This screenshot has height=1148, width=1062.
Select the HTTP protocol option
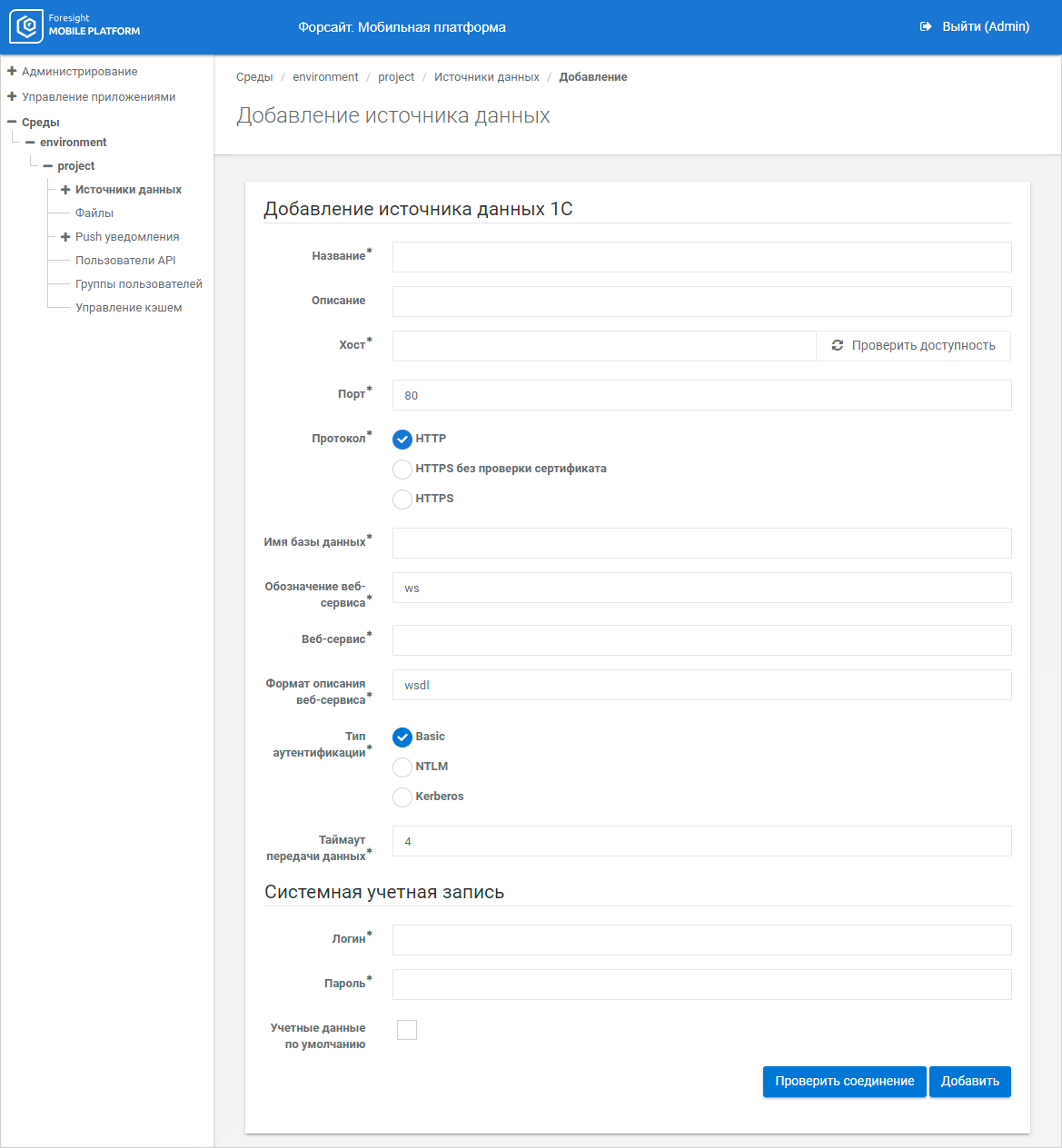pos(402,440)
